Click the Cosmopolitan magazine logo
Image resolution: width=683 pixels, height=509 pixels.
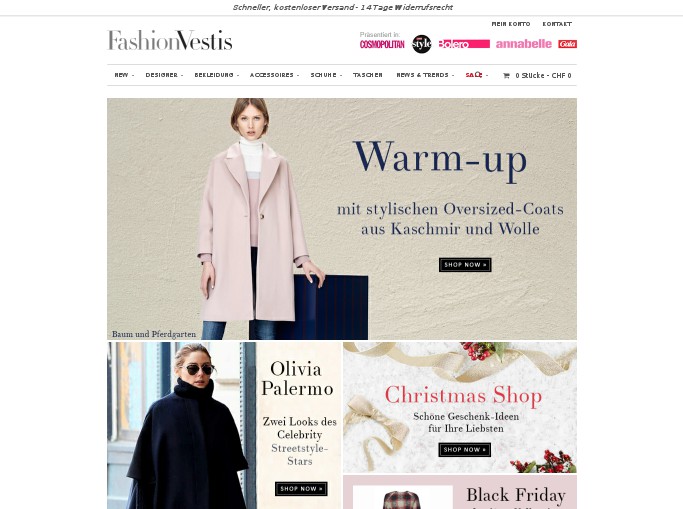click(x=382, y=44)
